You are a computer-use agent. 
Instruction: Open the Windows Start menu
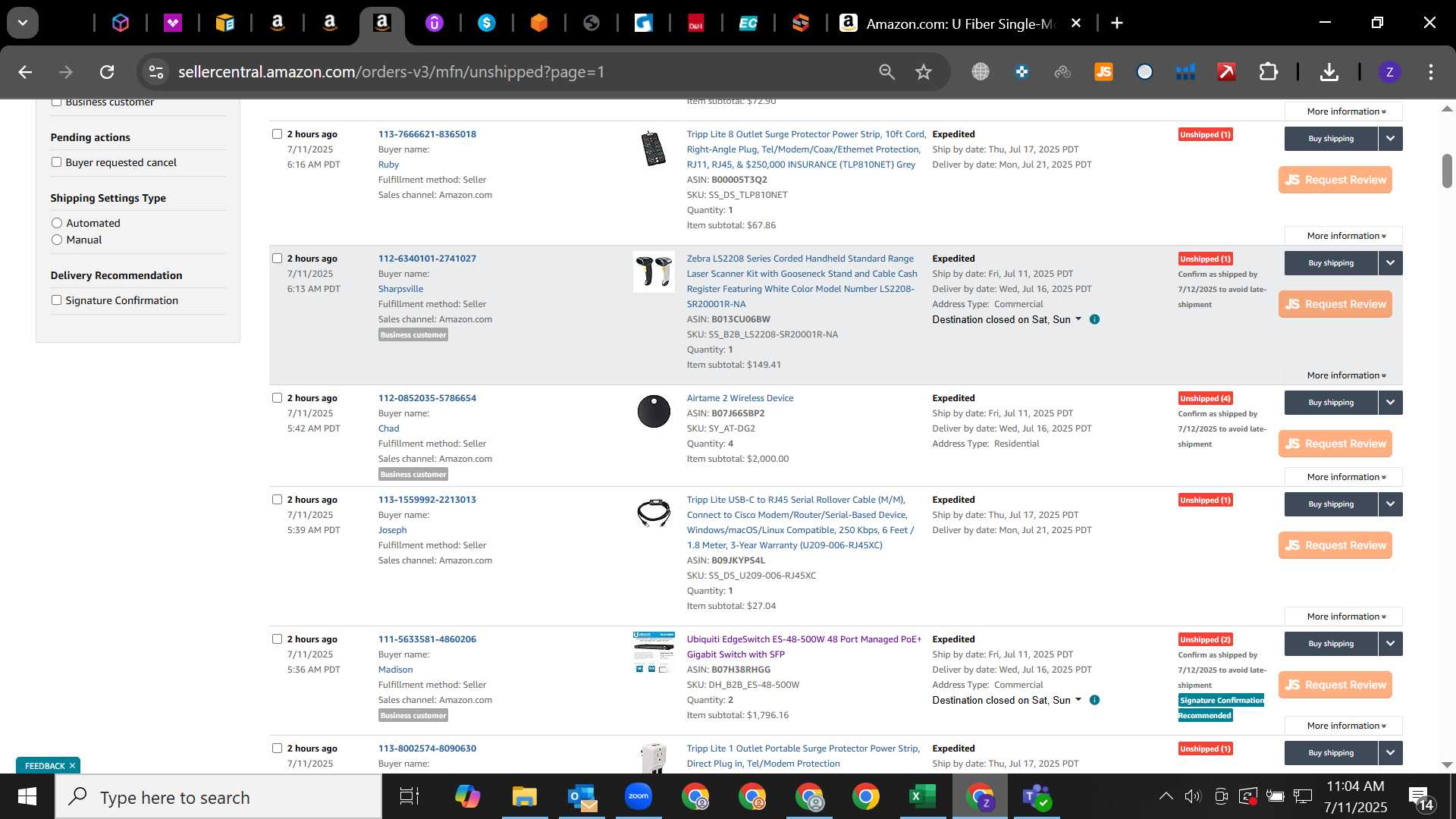pyautogui.click(x=27, y=796)
